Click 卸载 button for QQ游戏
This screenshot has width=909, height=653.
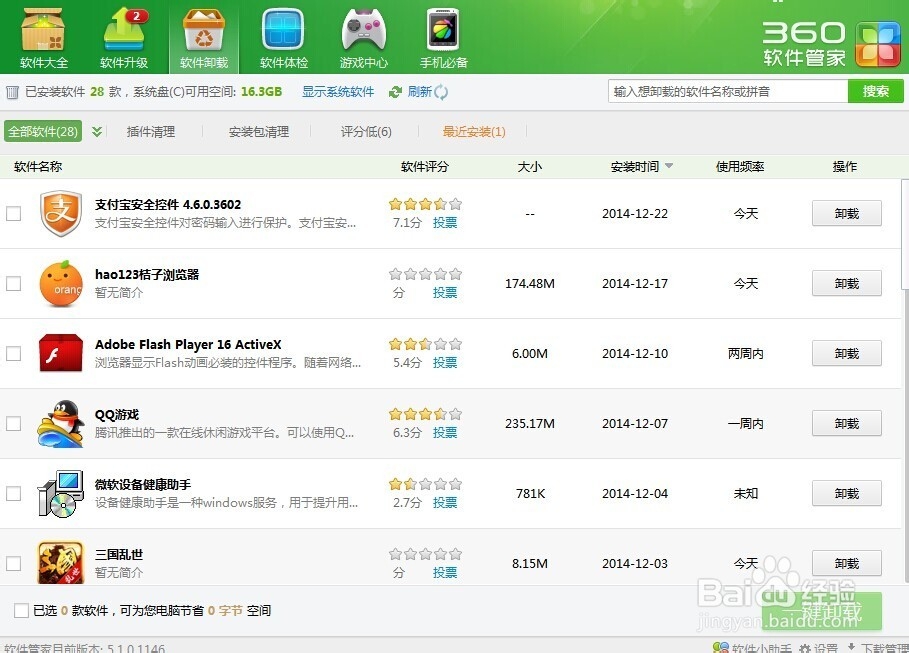click(x=846, y=423)
